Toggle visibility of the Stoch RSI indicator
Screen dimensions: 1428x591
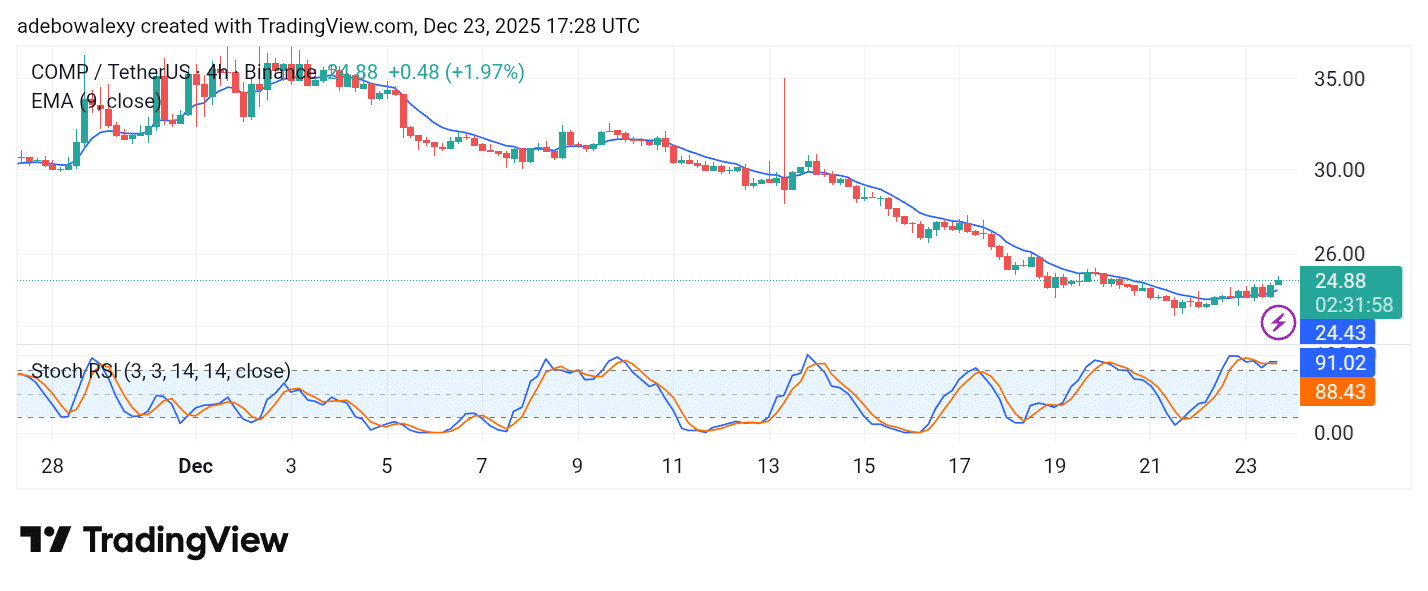tap(160, 371)
